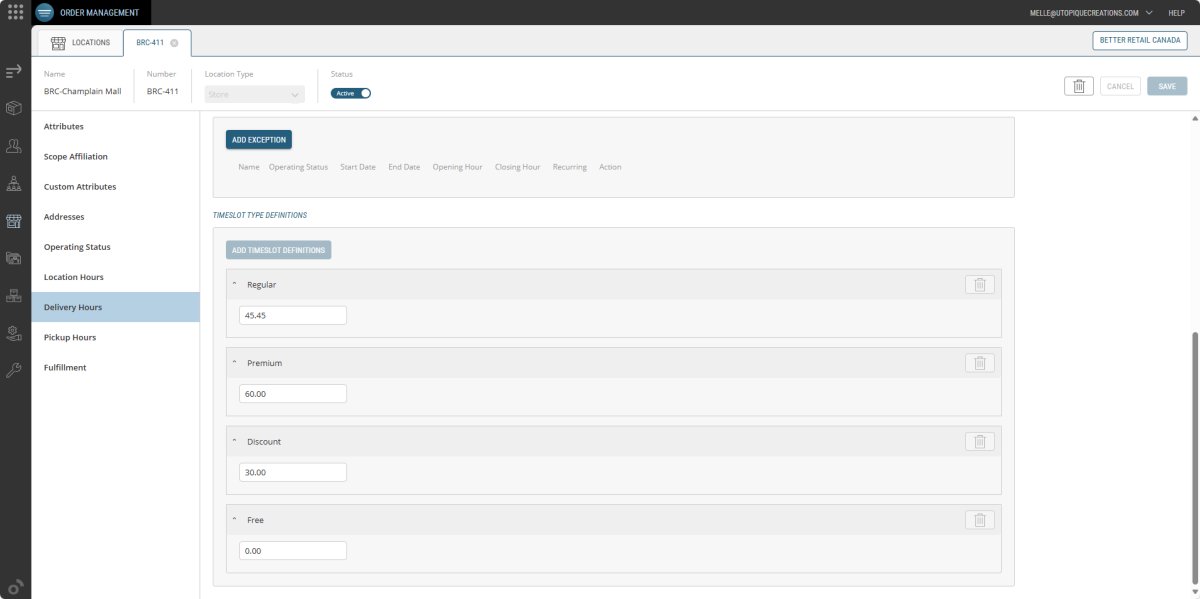This screenshot has height=599, width=1200.
Task: Click the Better Retail Canada button
Action: (x=1139, y=40)
